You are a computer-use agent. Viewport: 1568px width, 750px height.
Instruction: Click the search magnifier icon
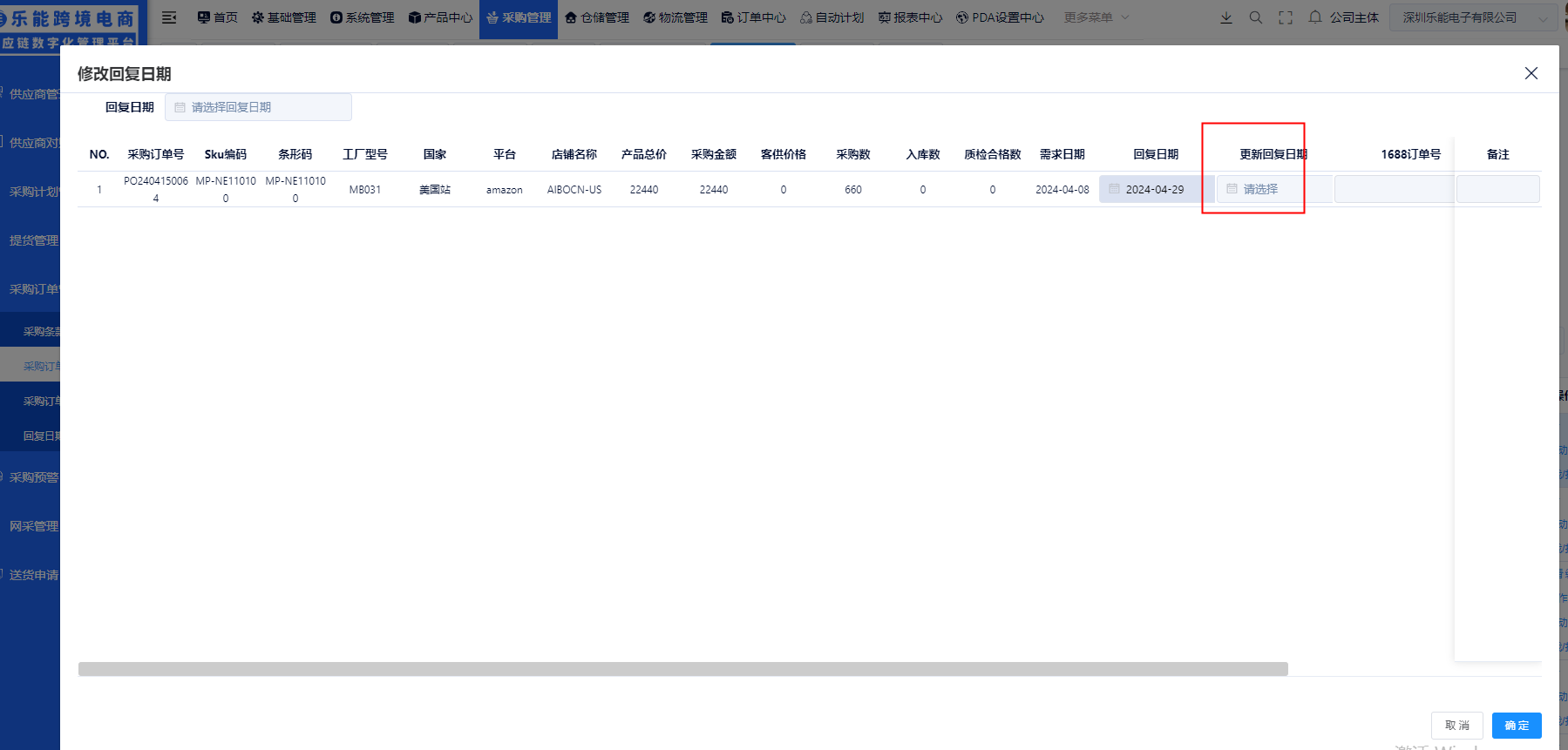(x=1255, y=17)
